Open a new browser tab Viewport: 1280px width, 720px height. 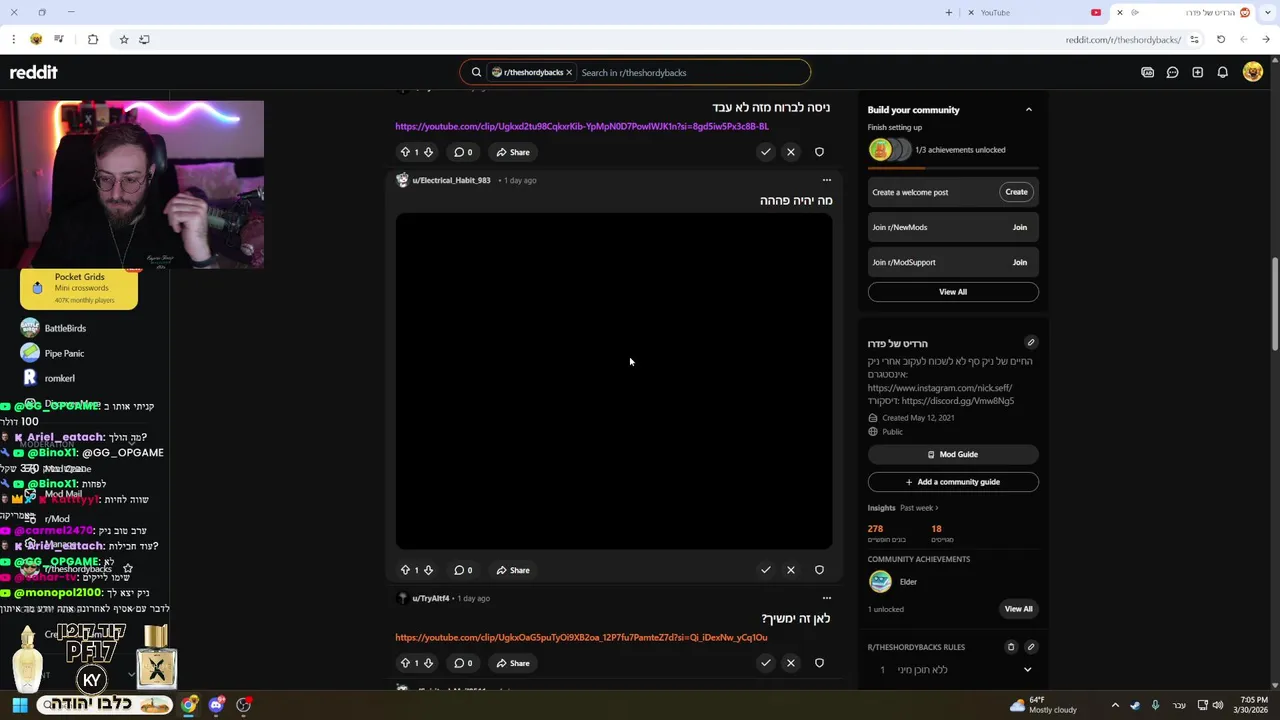[x=949, y=12]
